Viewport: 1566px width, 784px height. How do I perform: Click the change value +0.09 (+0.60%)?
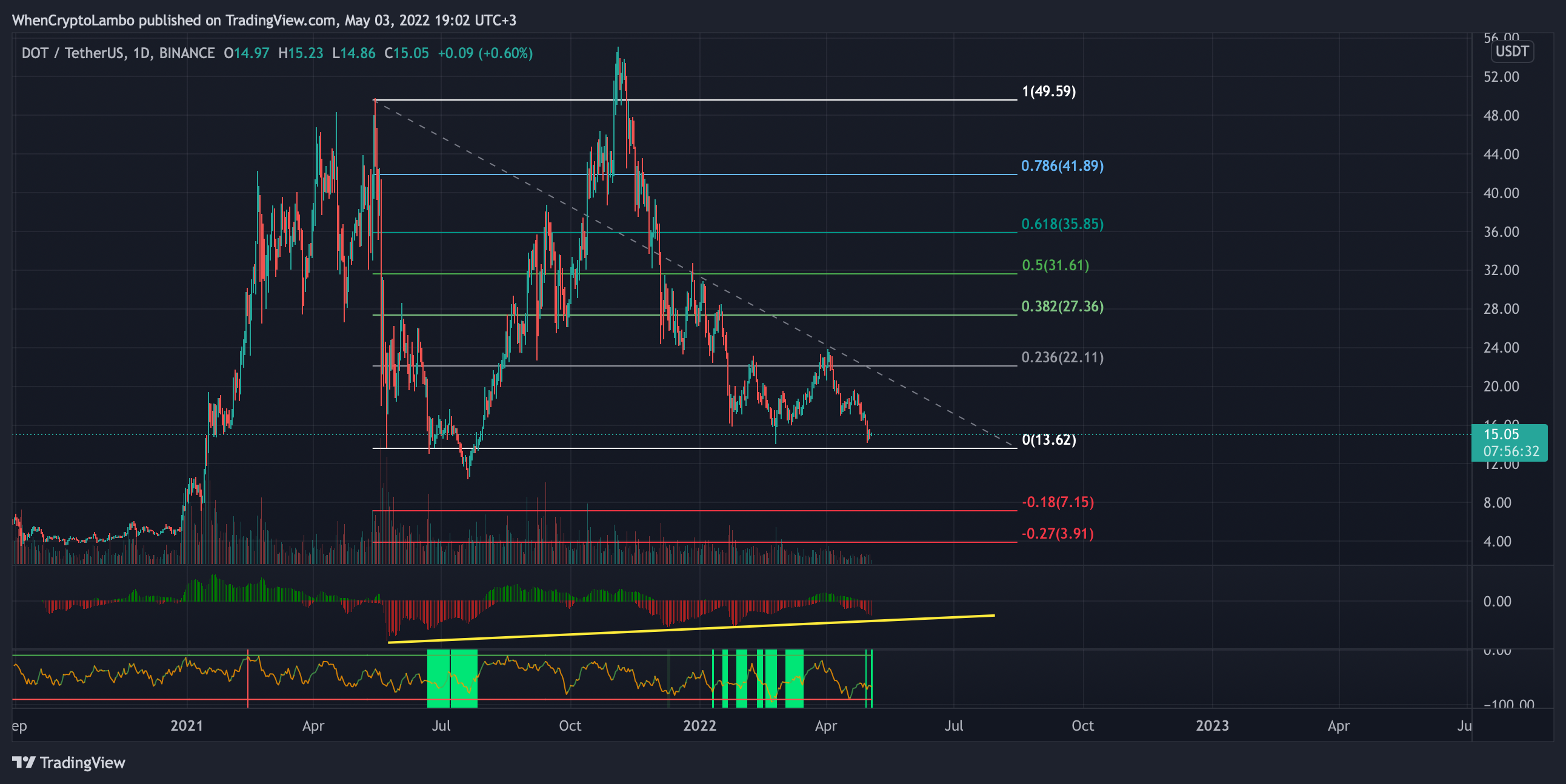[485, 53]
